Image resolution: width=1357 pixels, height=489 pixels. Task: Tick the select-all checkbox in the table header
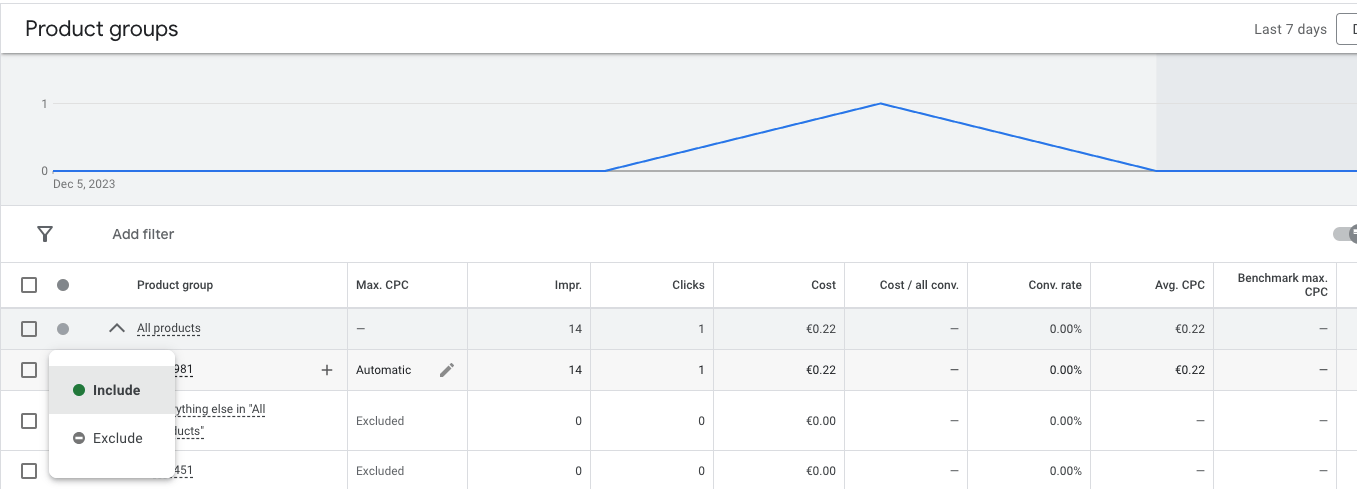(29, 285)
